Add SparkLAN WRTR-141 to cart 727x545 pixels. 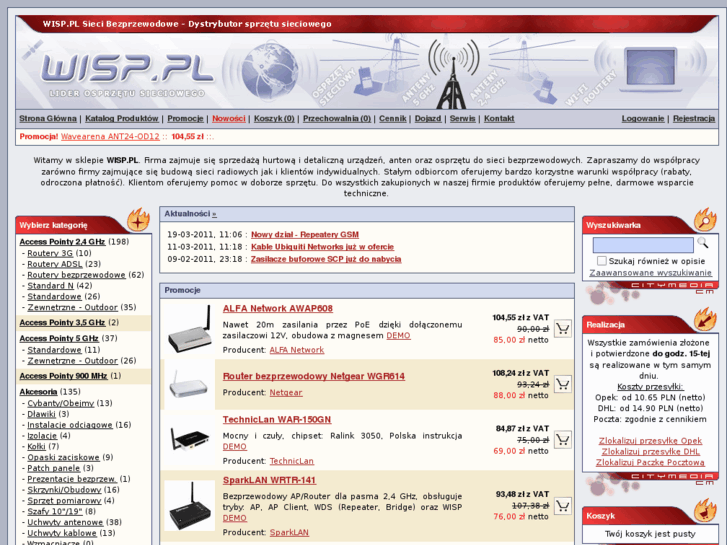(x=562, y=506)
